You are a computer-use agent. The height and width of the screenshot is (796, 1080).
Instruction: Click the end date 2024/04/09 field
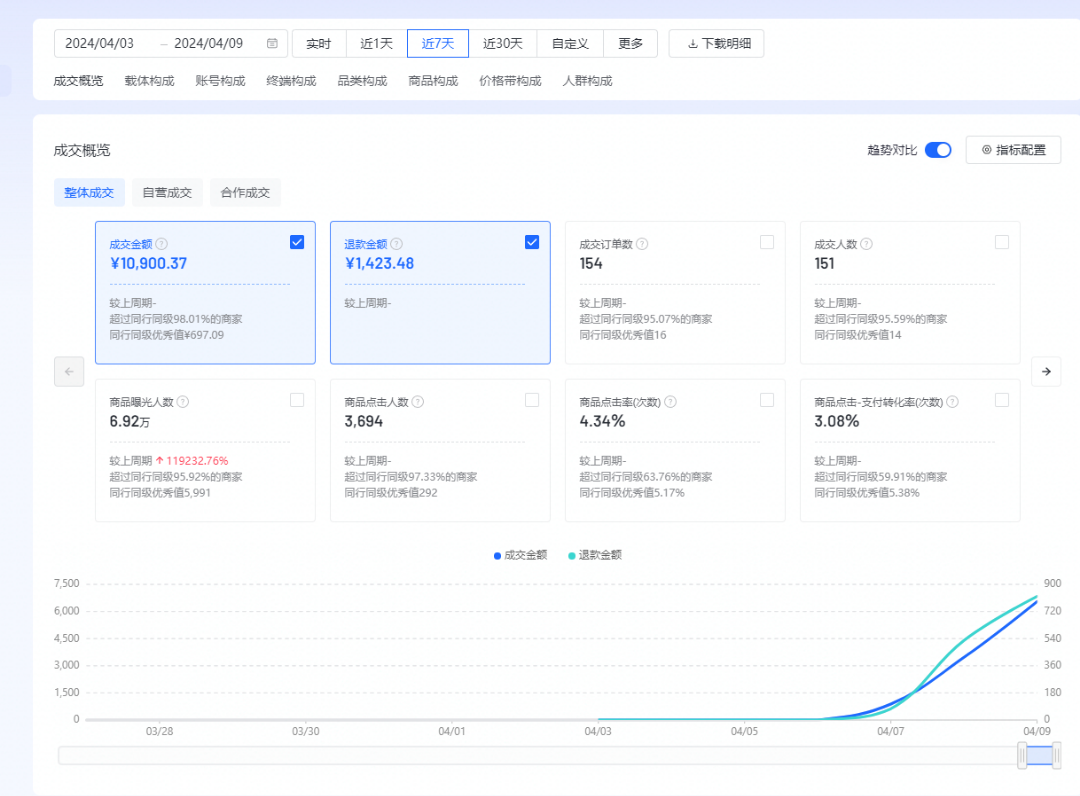tap(209, 43)
